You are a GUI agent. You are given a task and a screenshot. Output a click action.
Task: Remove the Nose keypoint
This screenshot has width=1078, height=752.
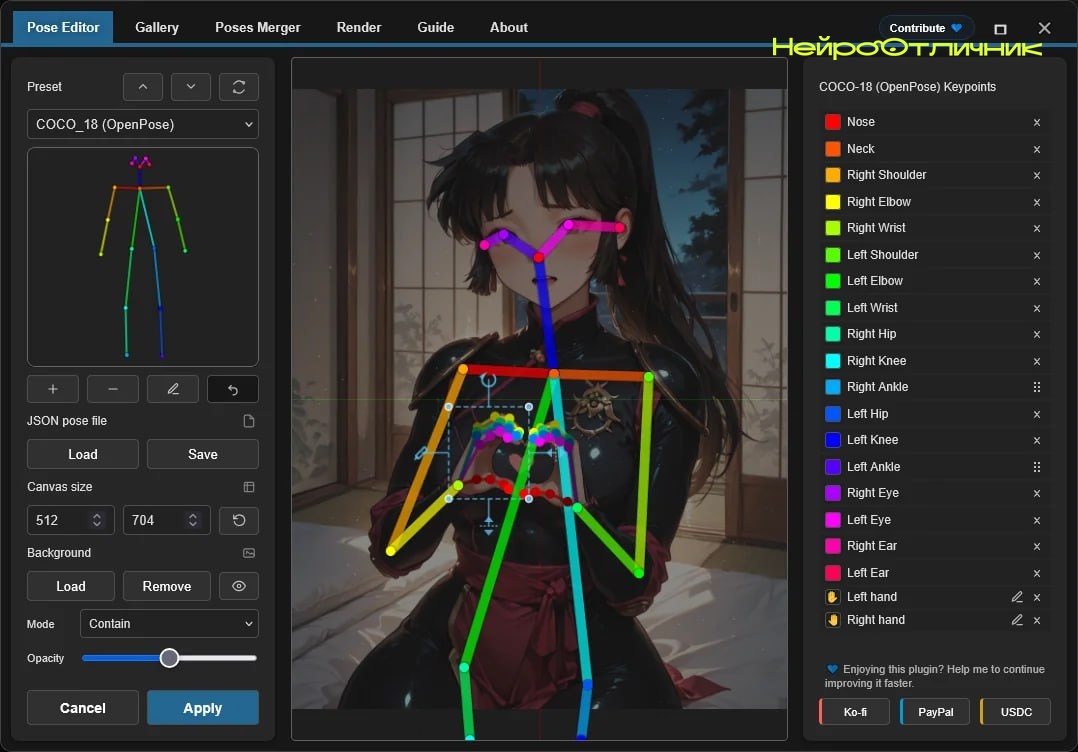[1037, 122]
